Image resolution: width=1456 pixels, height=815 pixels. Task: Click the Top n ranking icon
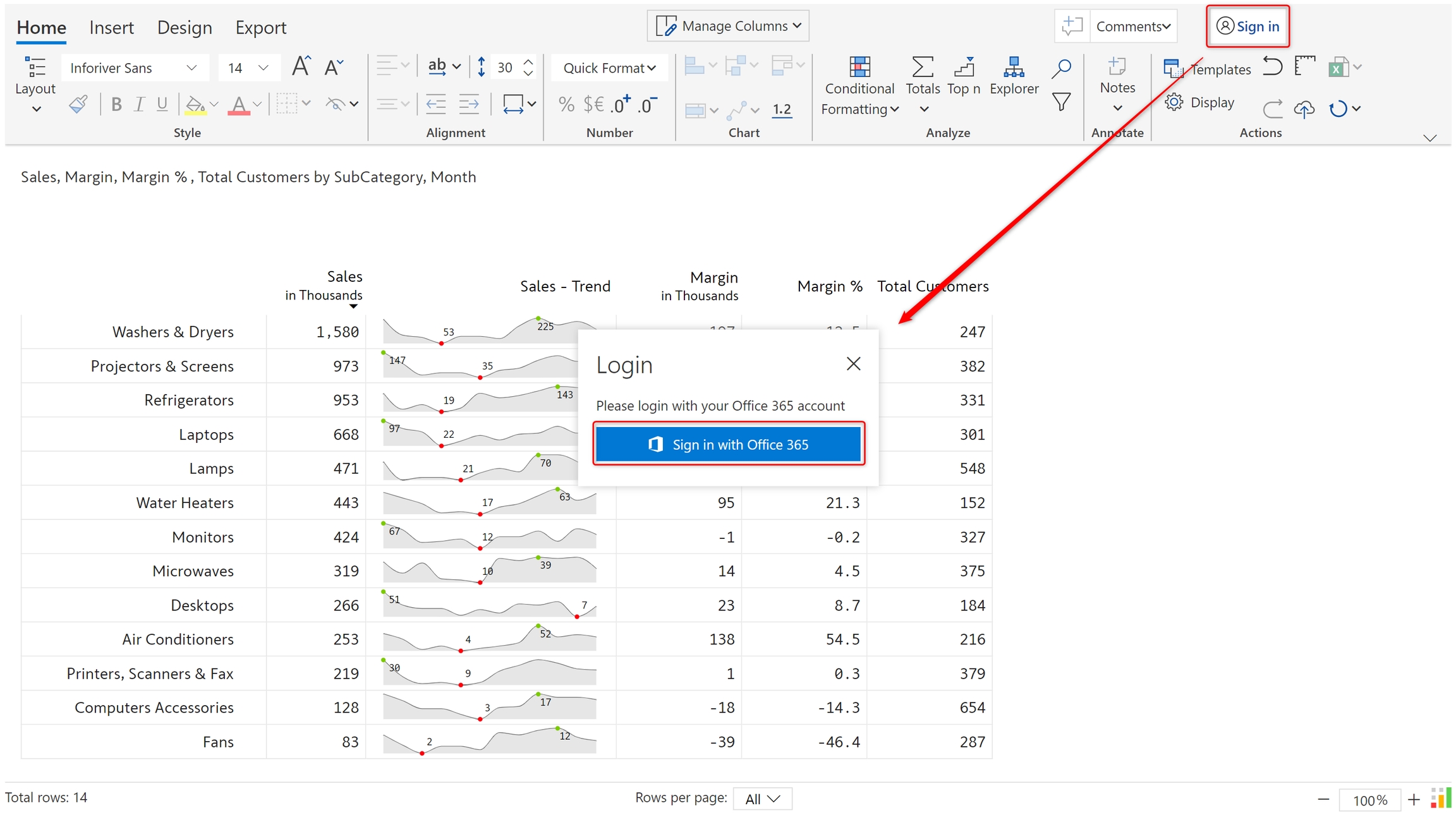coord(964,68)
